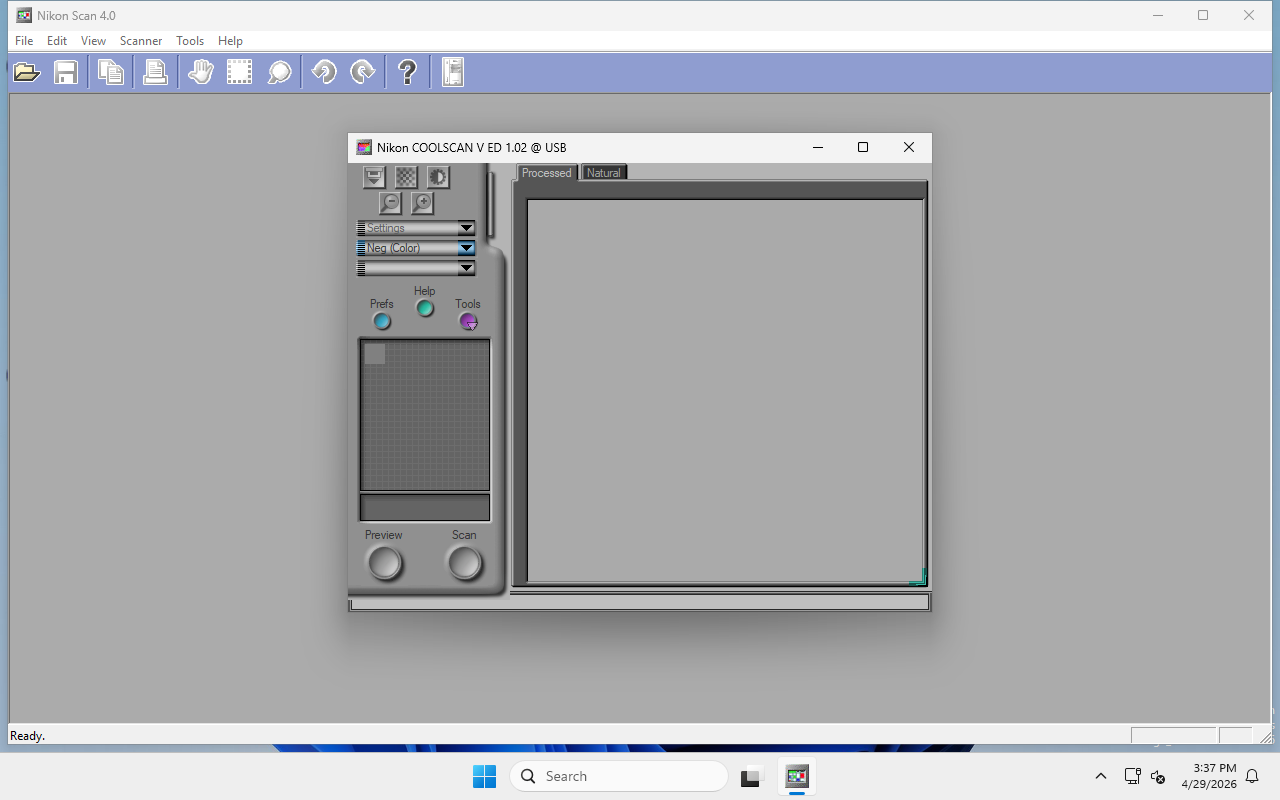Select the Hand grabber tool
The width and height of the screenshot is (1280, 800).
click(201, 72)
